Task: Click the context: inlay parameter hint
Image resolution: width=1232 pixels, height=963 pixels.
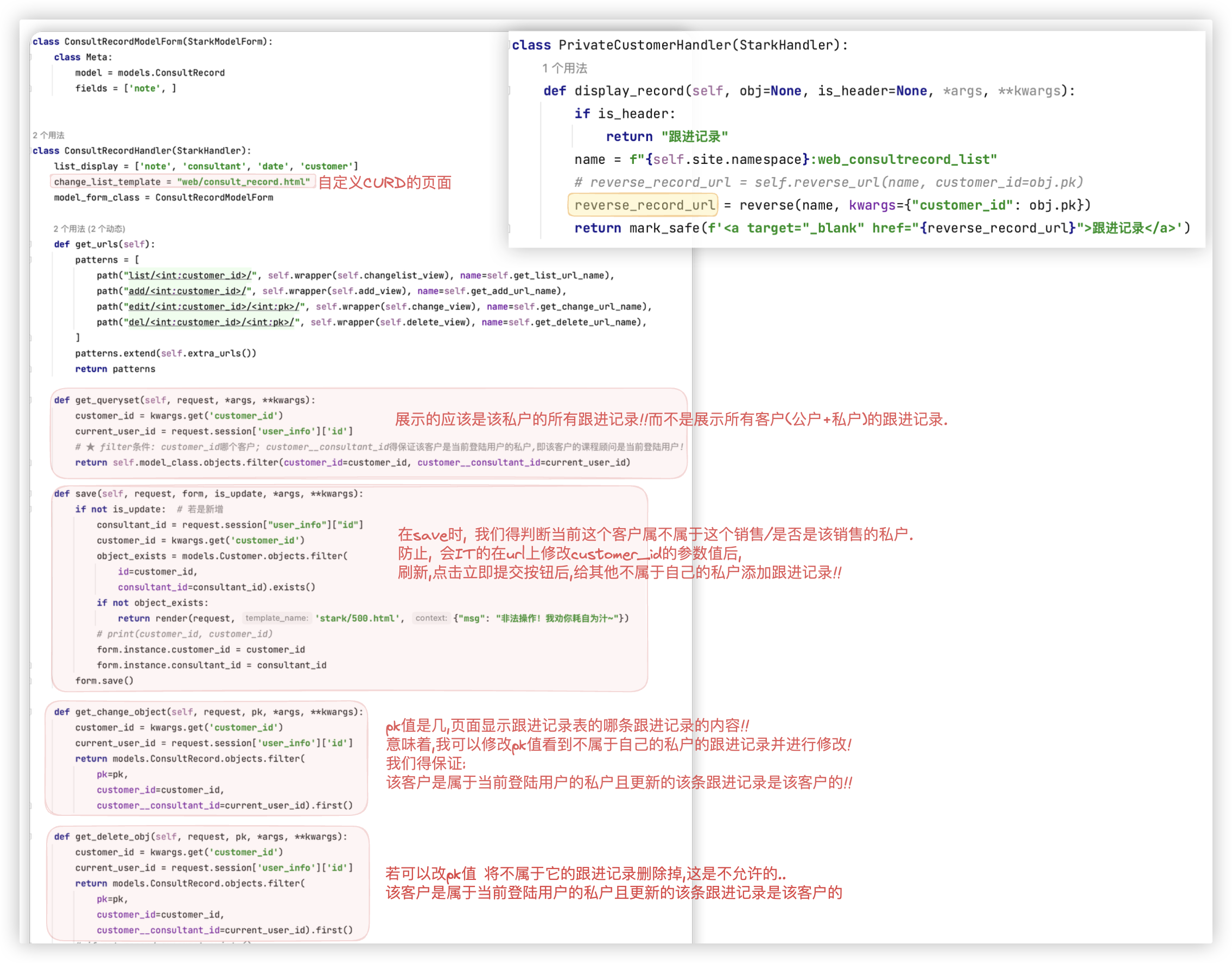Action: [x=431, y=618]
